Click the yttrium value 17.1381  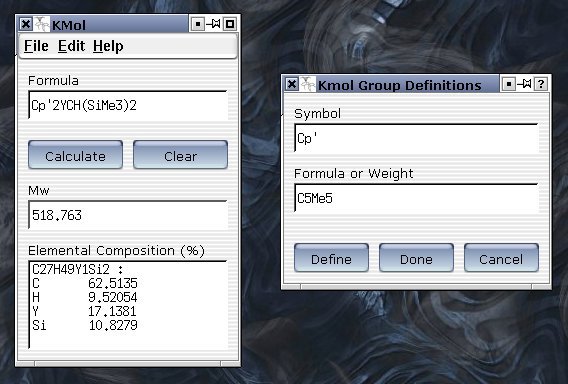[113, 311]
